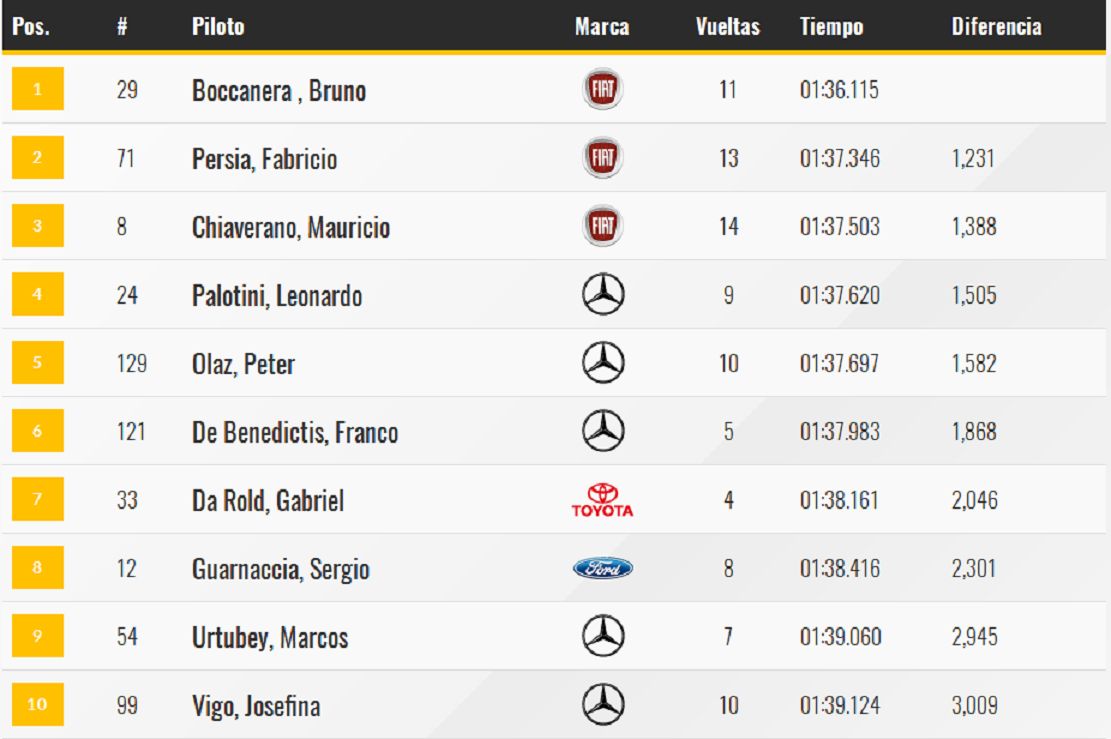1111x739 pixels.
Task: Click the Marca column header
Action: point(602,26)
